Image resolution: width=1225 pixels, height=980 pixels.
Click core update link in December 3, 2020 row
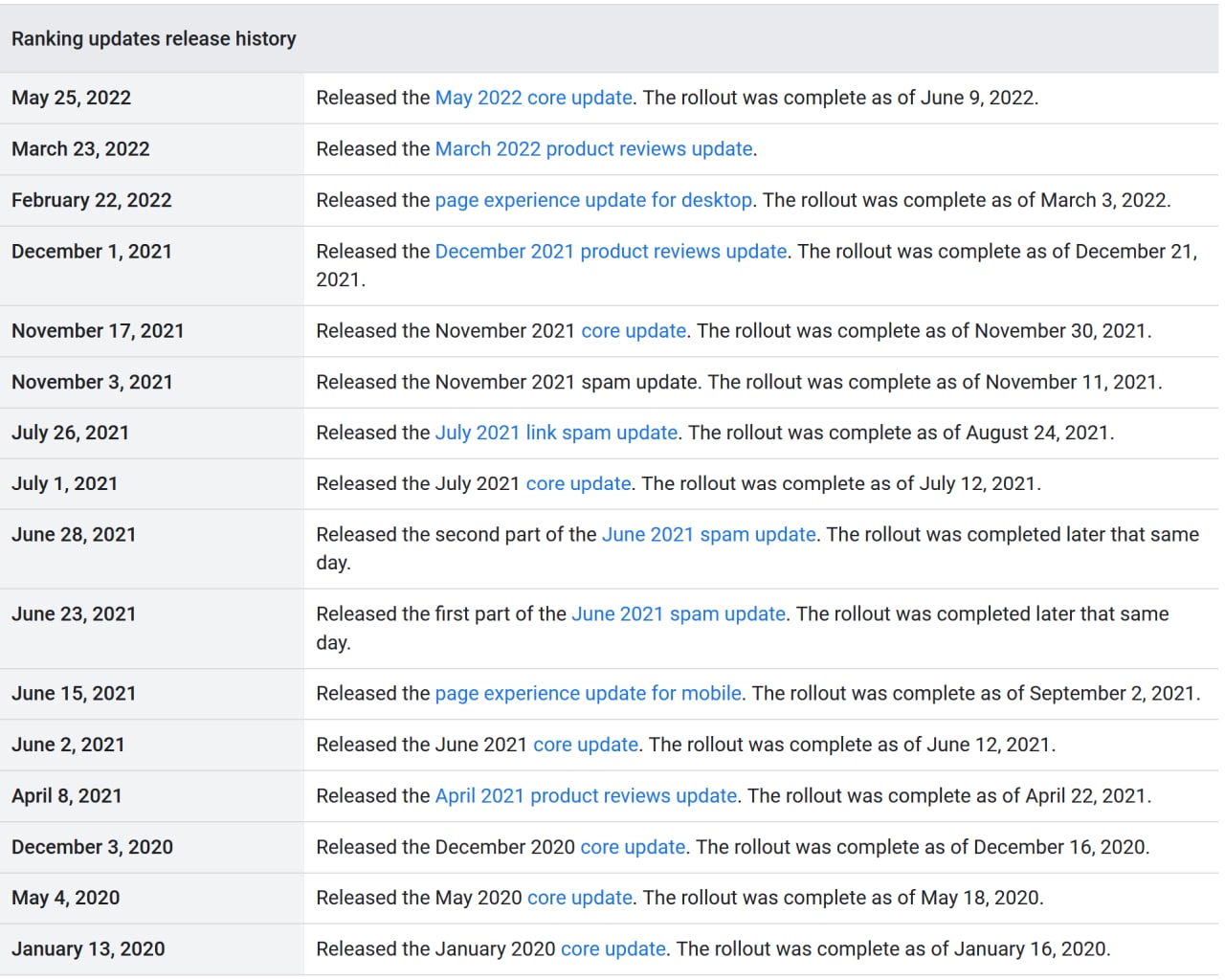click(x=633, y=847)
